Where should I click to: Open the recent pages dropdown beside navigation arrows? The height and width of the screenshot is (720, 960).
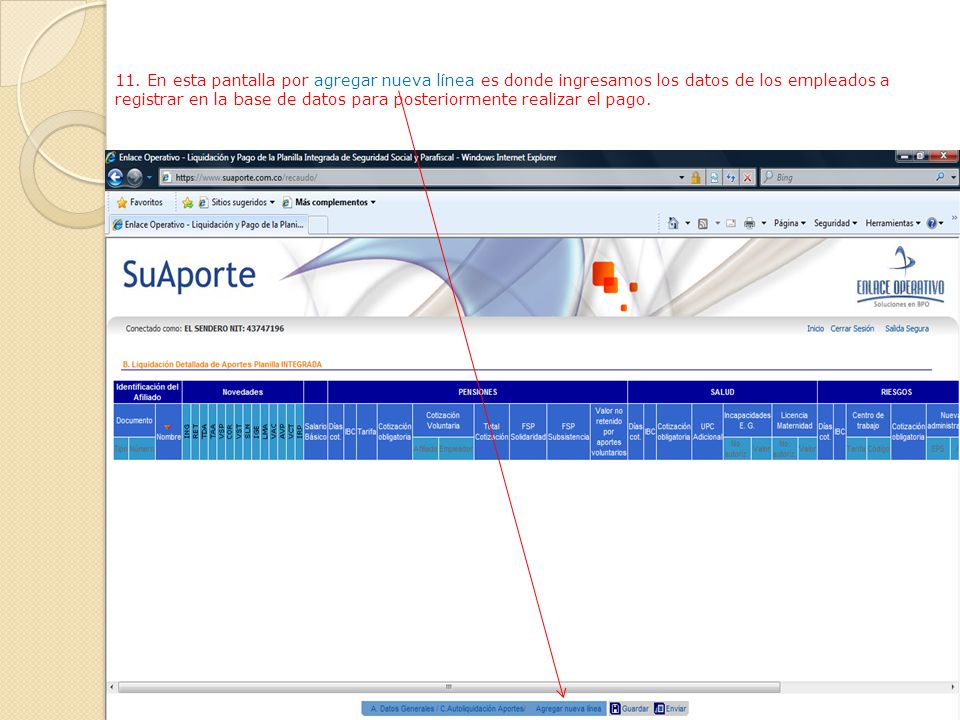click(x=149, y=178)
